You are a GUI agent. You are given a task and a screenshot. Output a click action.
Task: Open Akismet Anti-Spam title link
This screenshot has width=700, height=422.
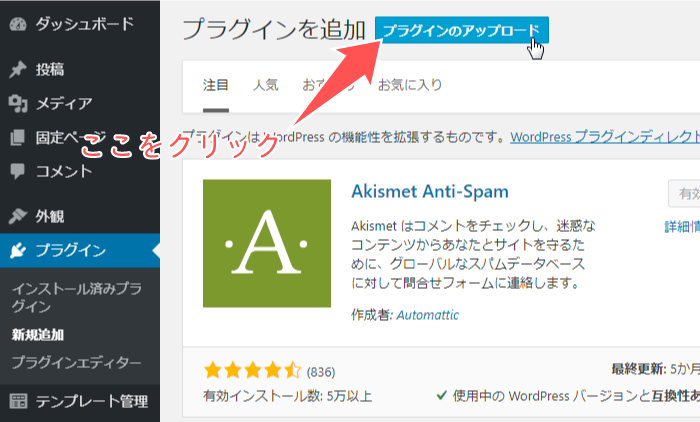tap(430, 192)
